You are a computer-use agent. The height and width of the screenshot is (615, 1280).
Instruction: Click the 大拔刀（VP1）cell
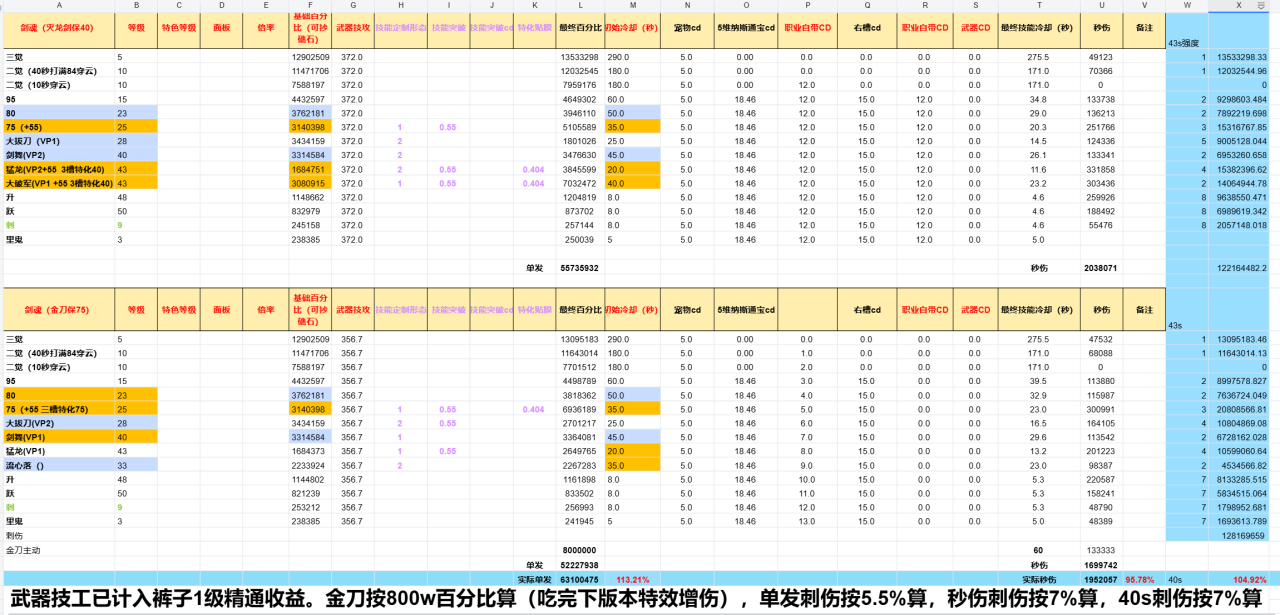tap(59, 141)
